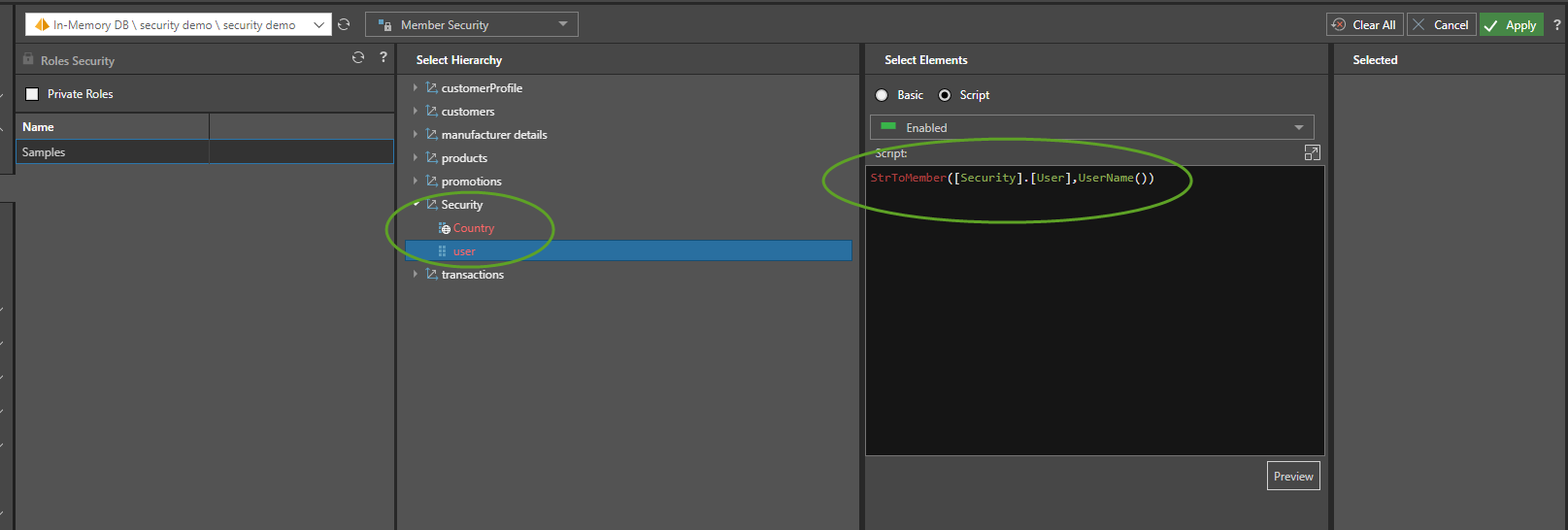Click the Roles Security lock icon
Screen dimensions: 1568x530
[x=28, y=59]
